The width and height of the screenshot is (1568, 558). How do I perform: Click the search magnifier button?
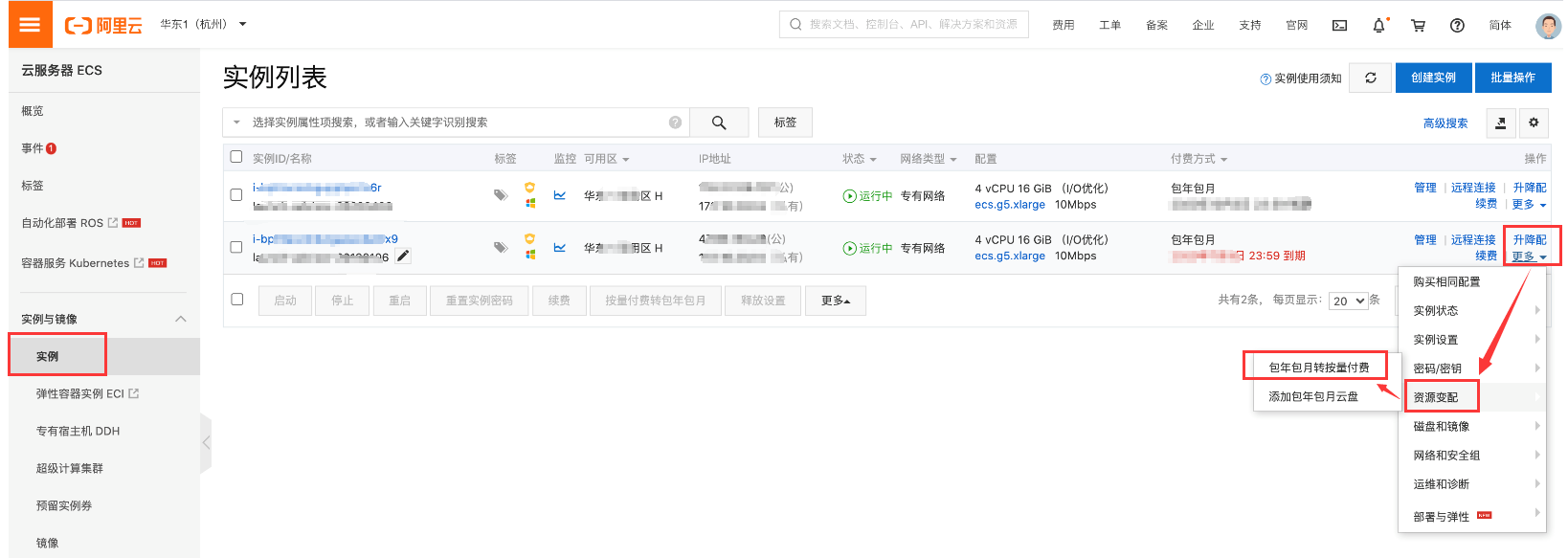[x=718, y=123]
